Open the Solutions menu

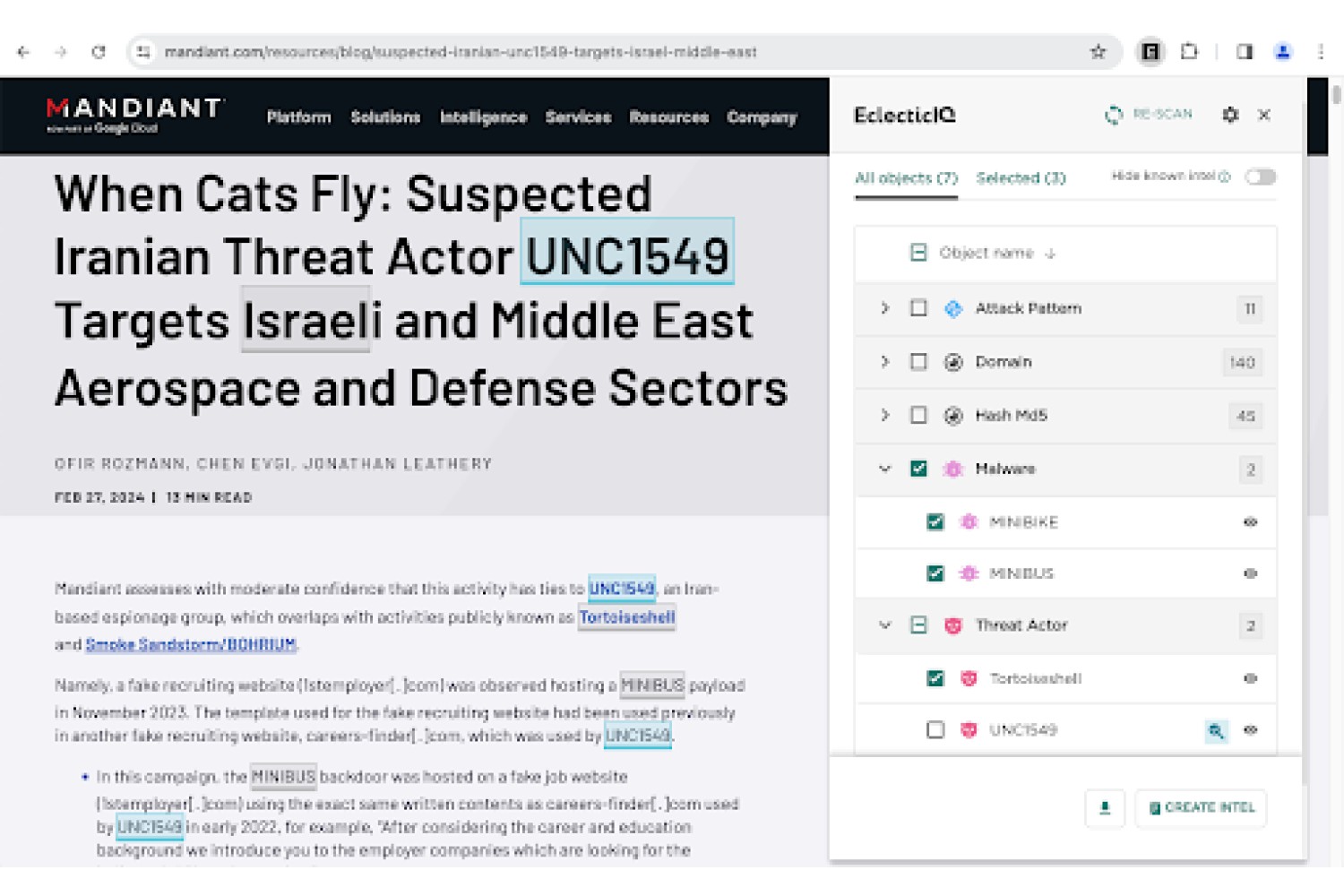point(385,117)
